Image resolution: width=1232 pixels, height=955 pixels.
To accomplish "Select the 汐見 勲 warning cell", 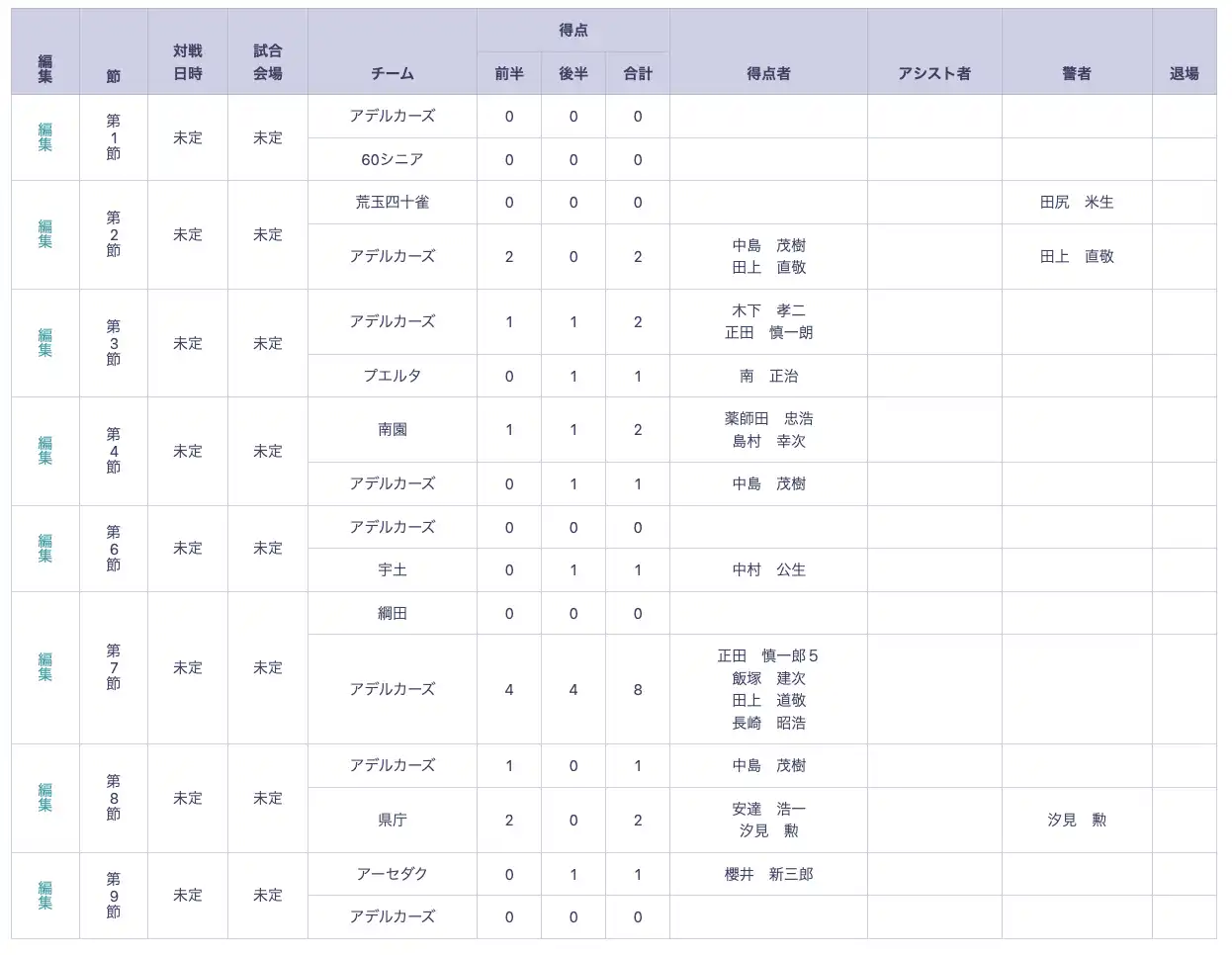I will (1077, 820).
